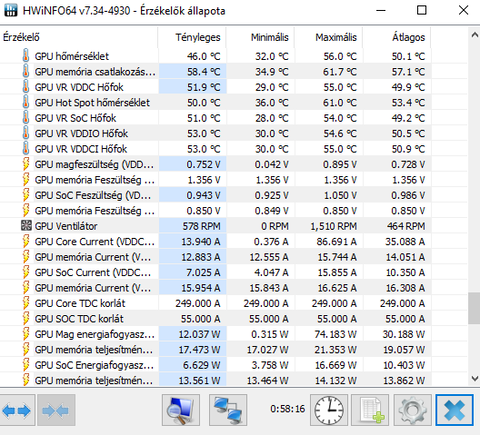Click the scrollbar up arrow
Viewport: 480px width, 435px height.
pyautogui.click(x=474, y=35)
